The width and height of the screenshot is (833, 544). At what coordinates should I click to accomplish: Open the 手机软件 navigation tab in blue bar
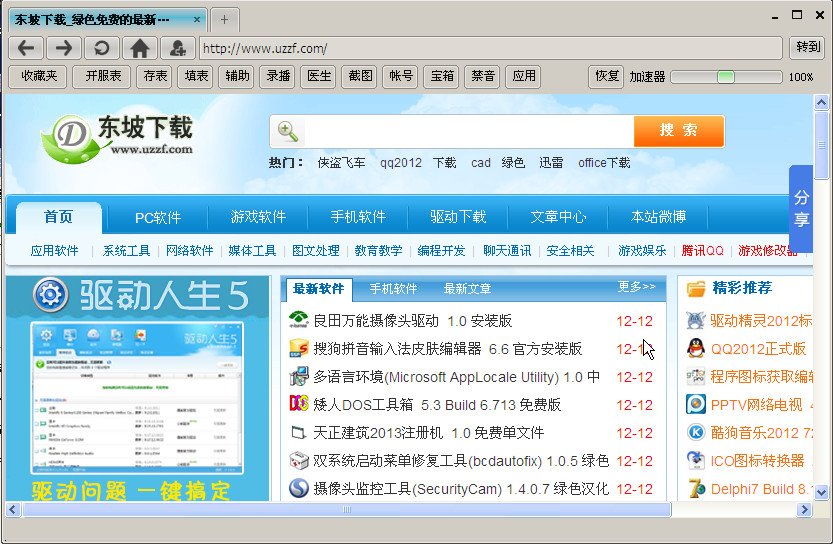coord(358,217)
